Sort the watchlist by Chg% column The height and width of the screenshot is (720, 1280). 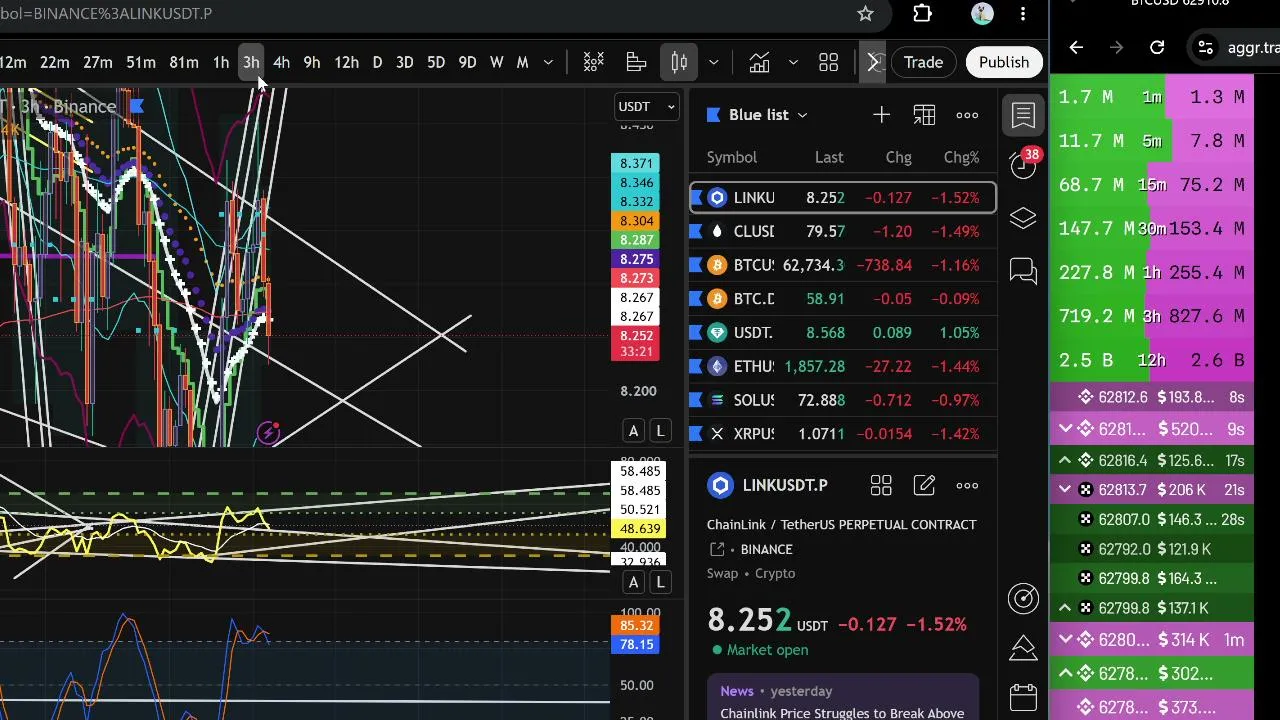[x=961, y=157]
